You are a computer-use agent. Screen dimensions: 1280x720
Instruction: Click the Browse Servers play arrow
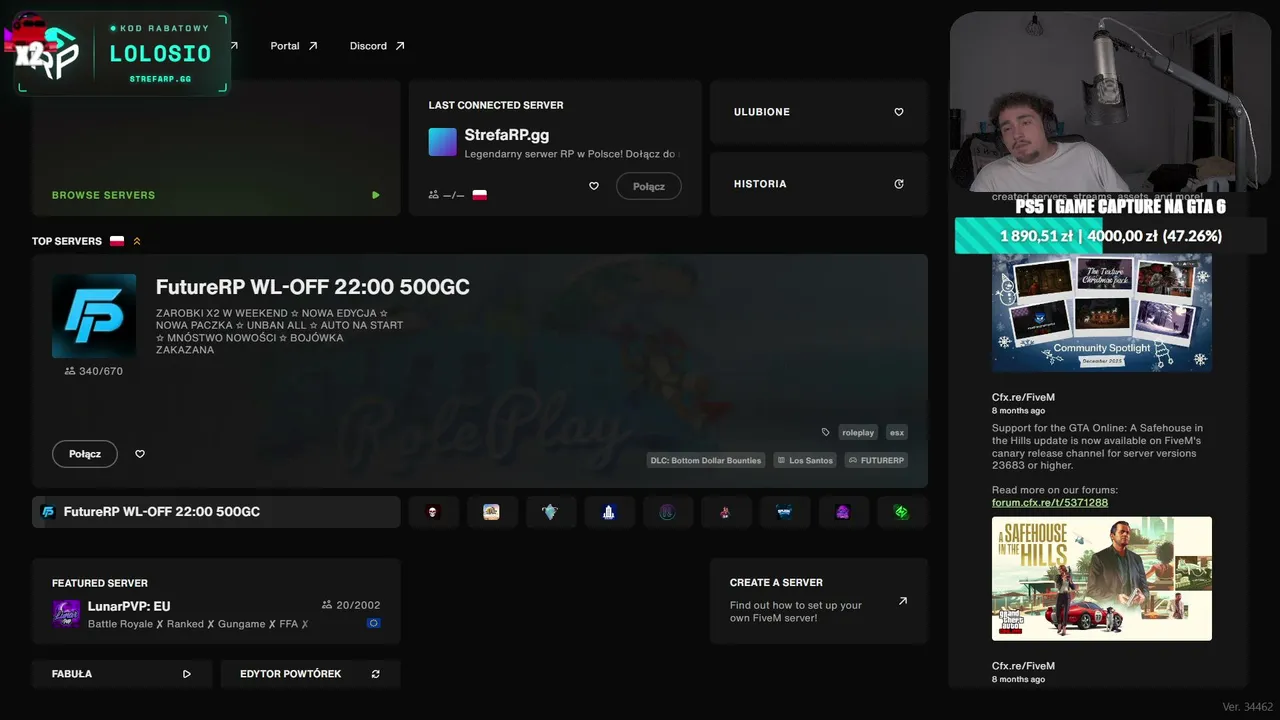tap(376, 195)
